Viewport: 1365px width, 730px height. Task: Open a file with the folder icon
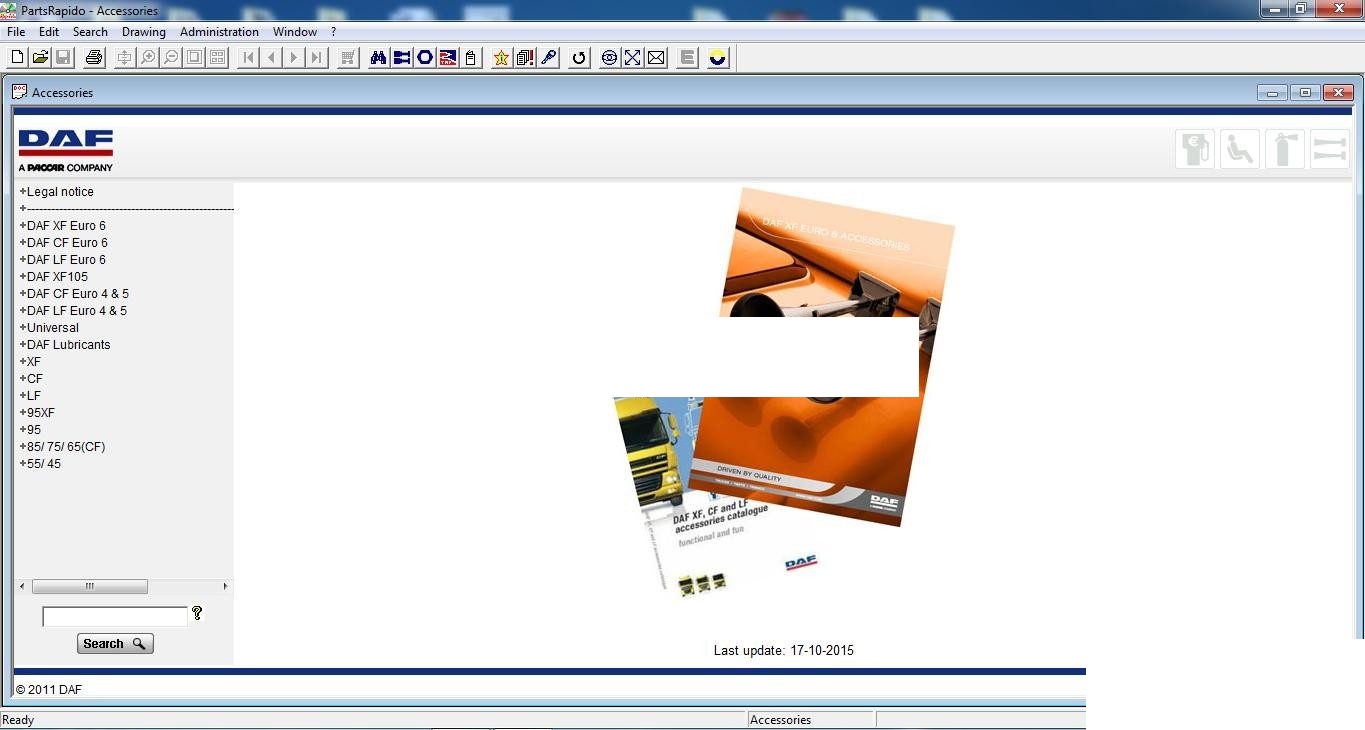click(x=40, y=58)
